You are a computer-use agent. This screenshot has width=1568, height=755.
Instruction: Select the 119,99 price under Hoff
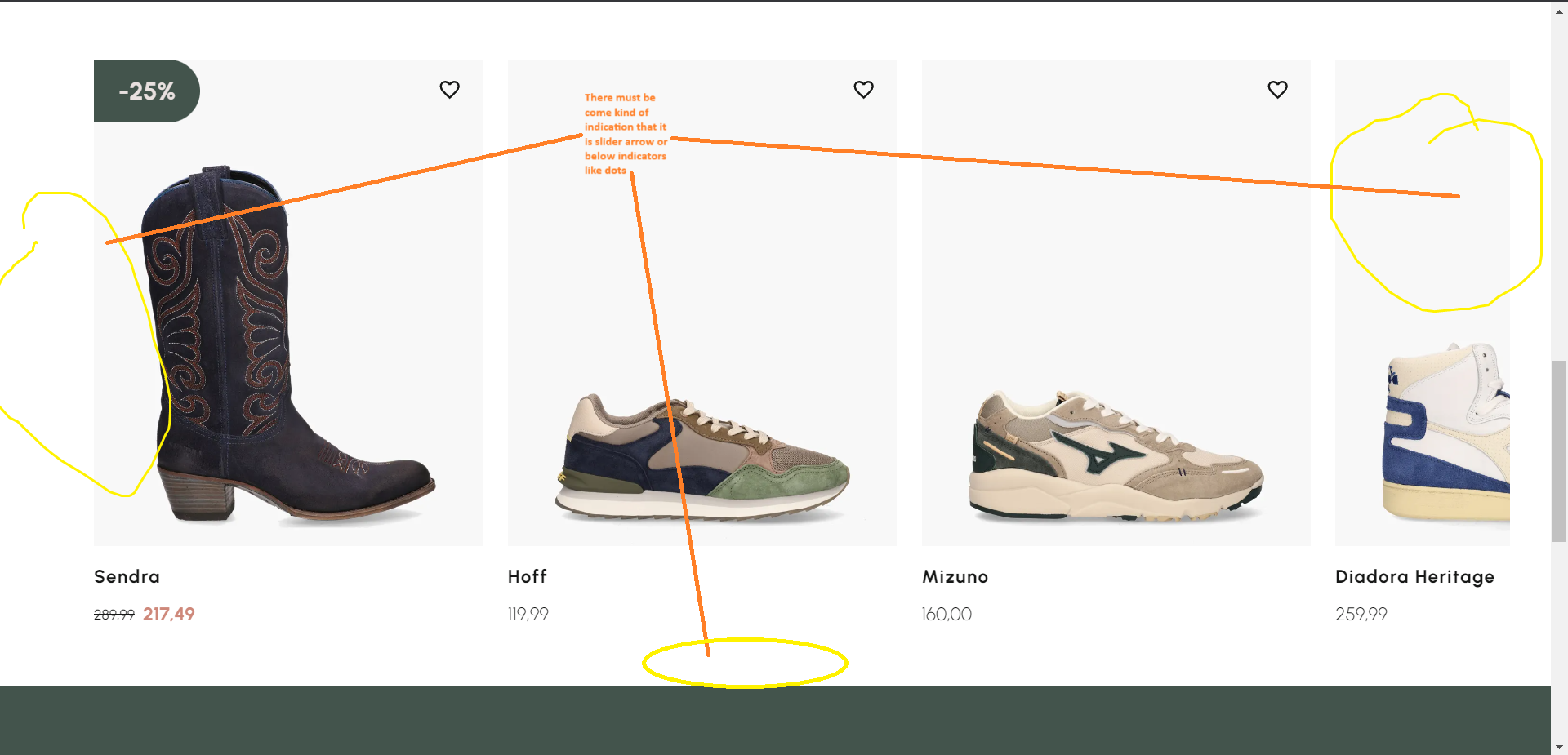point(528,615)
